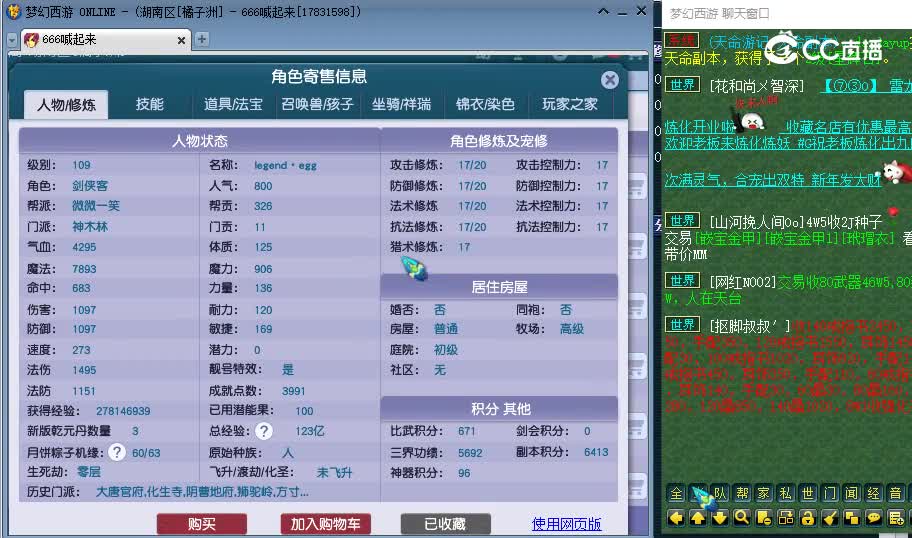Select the 家 chat channel button
912x538 pixels.
pyautogui.click(x=764, y=494)
